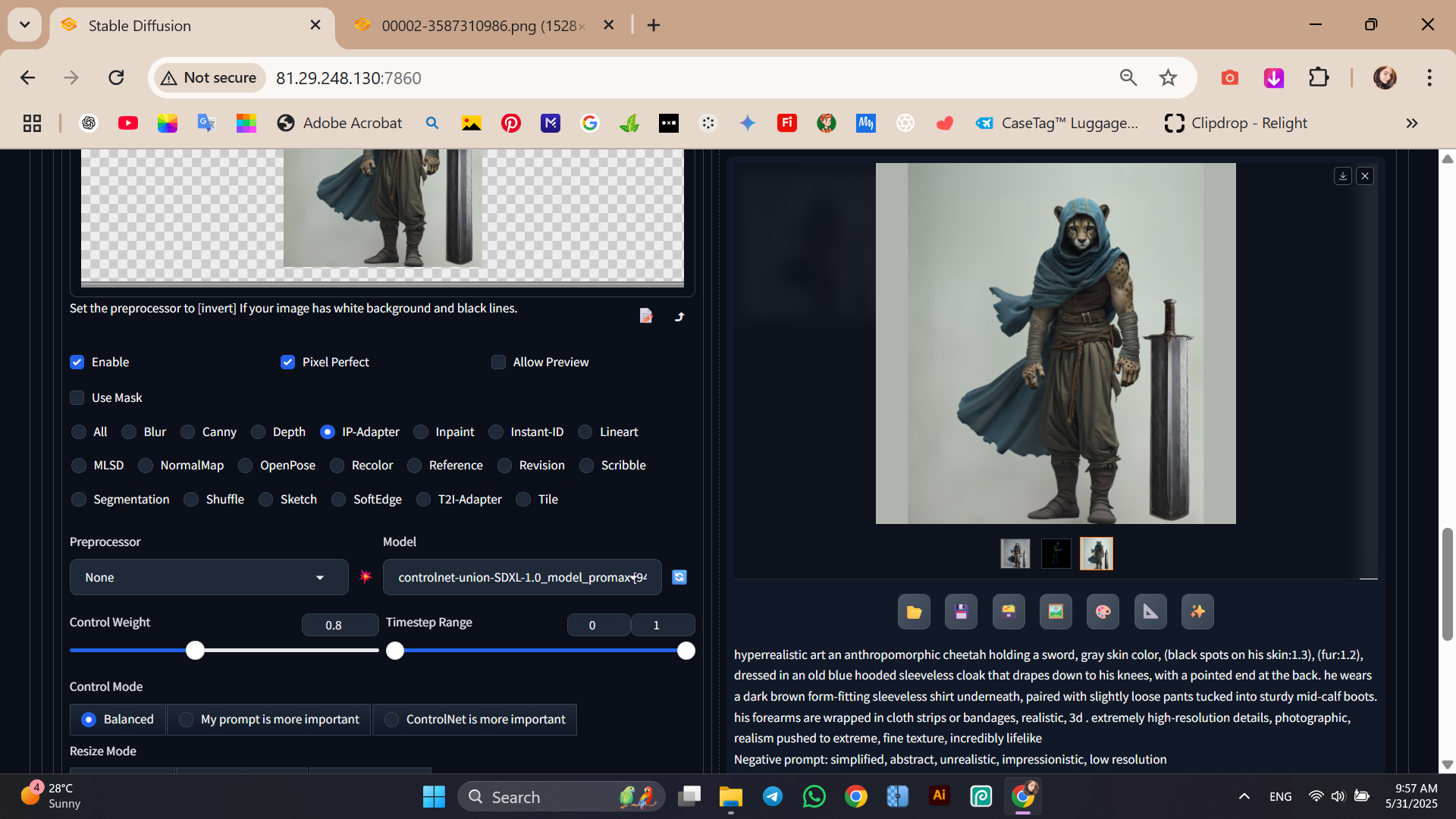Click the sparkles upscale icon

point(1197,612)
